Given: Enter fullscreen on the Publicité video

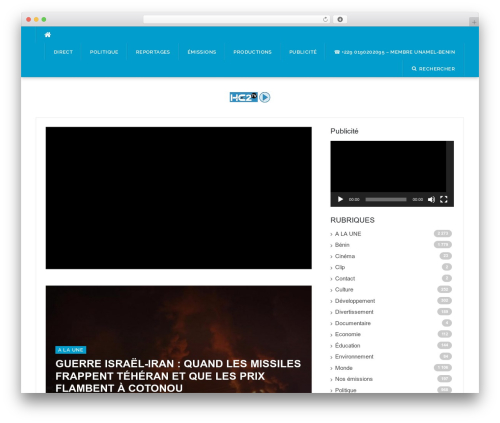Looking at the screenshot, I should click(443, 199).
